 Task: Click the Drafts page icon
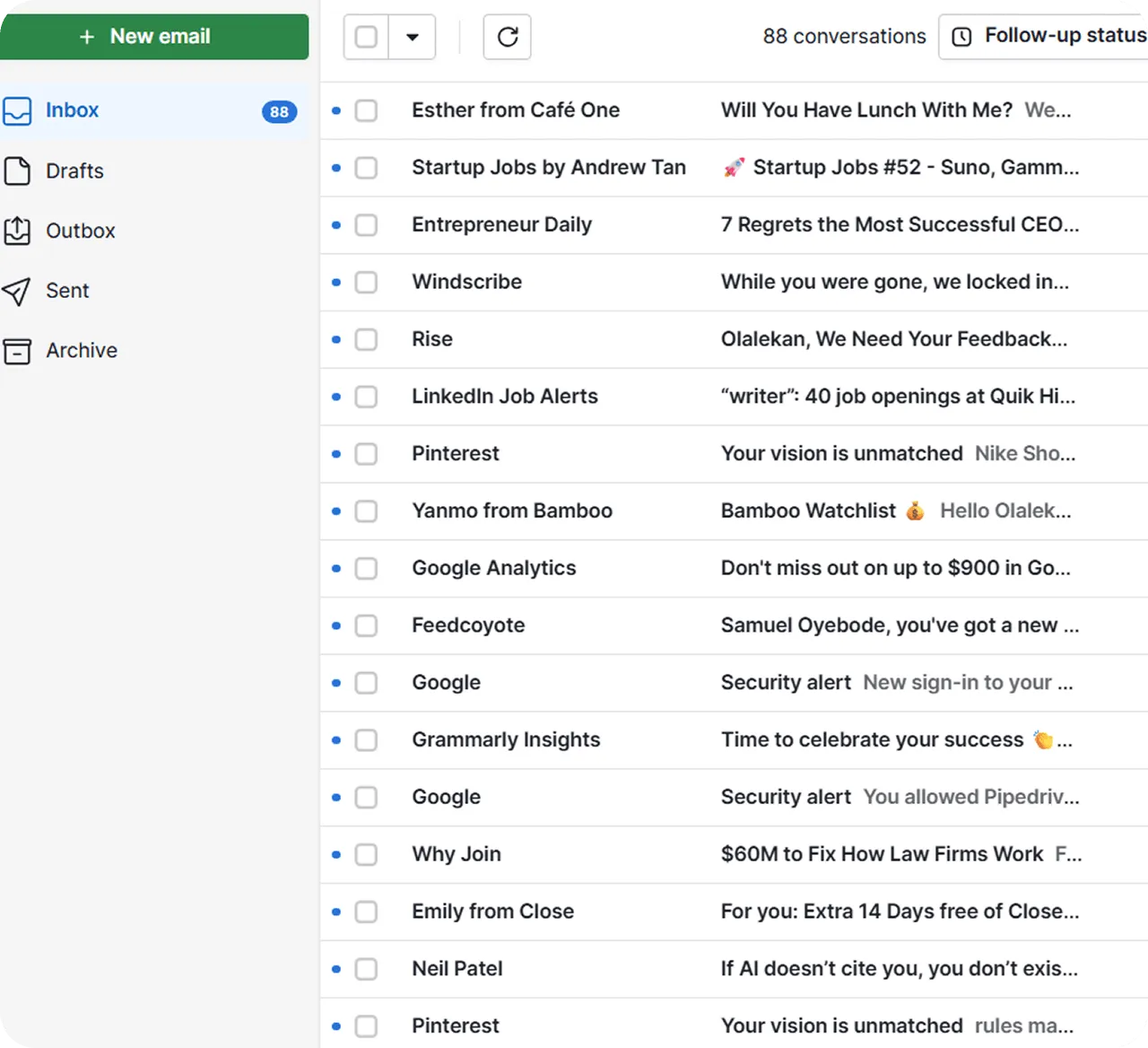pyautogui.click(x=17, y=170)
